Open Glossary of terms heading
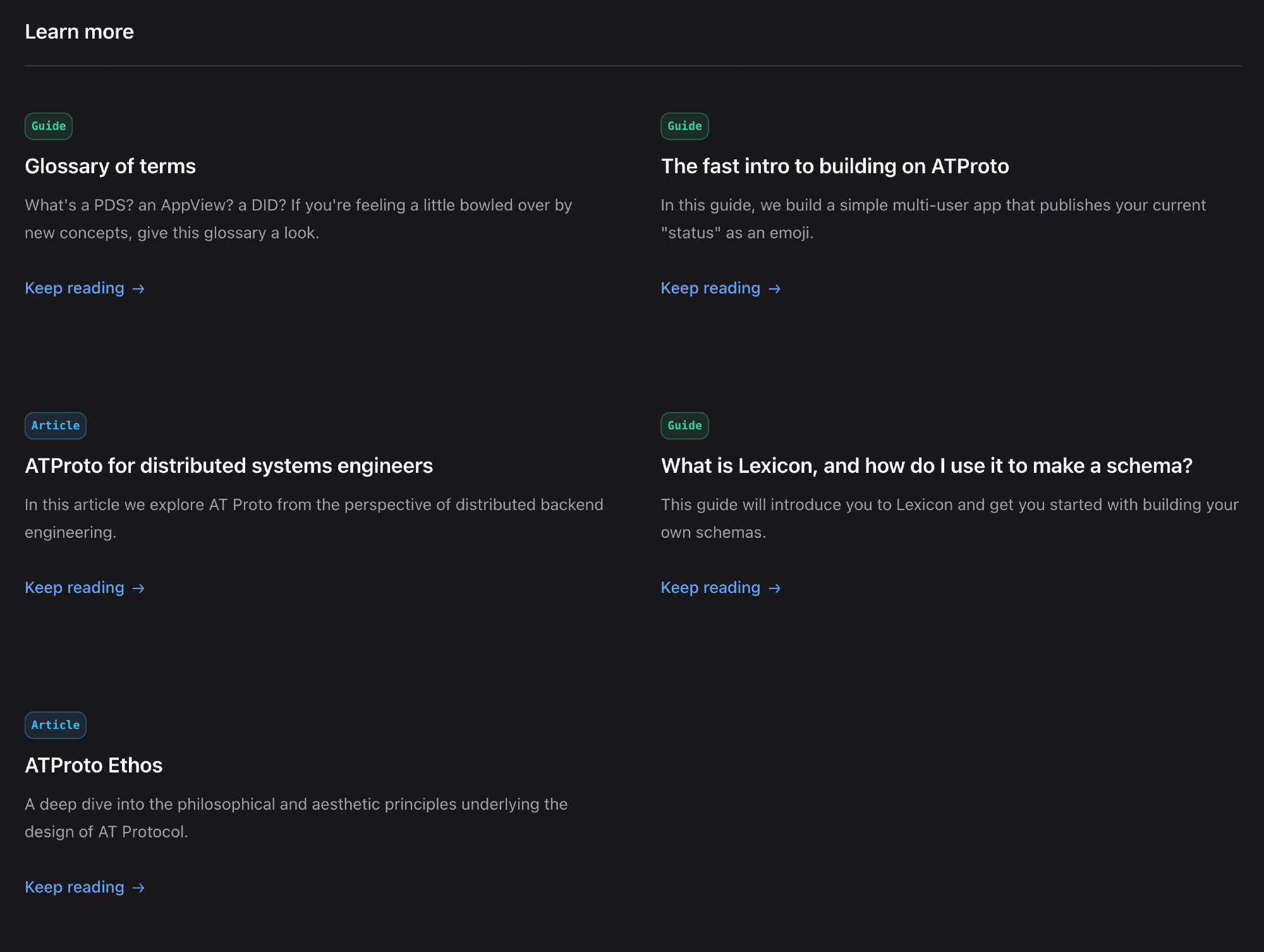The image size is (1264, 952). [x=111, y=166]
